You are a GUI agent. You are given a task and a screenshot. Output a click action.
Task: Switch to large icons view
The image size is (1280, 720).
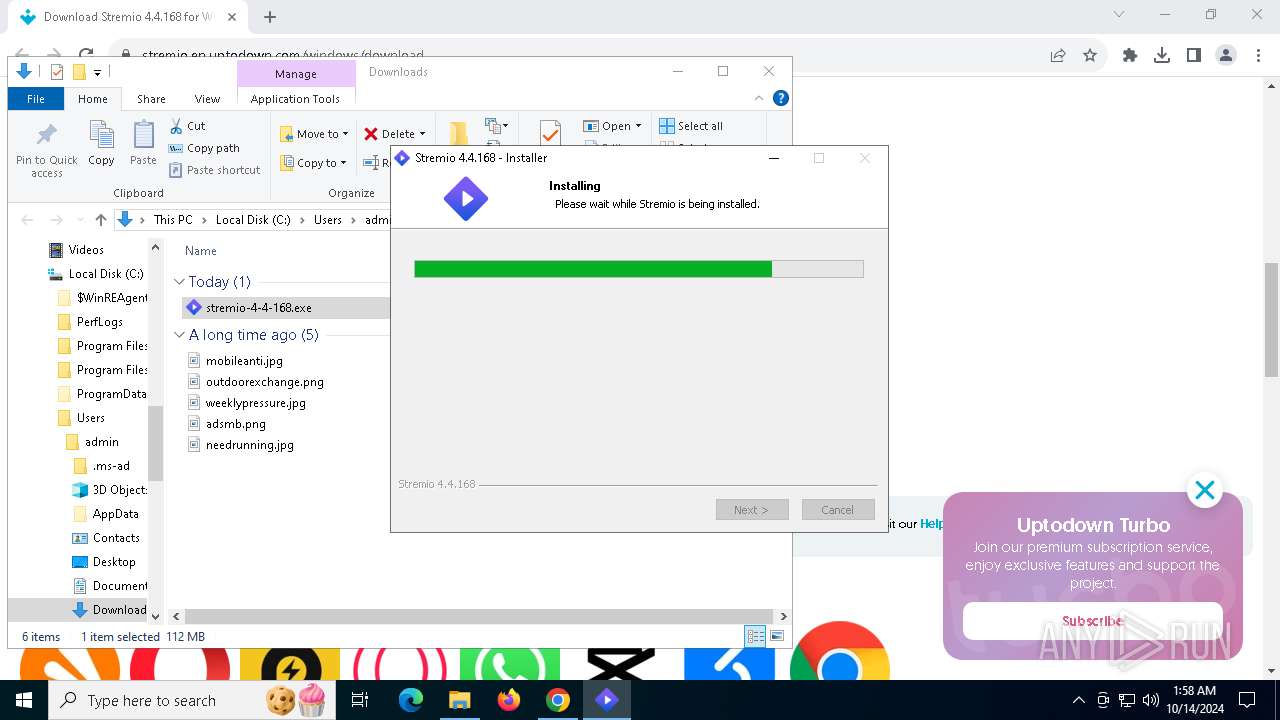click(x=776, y=636)
